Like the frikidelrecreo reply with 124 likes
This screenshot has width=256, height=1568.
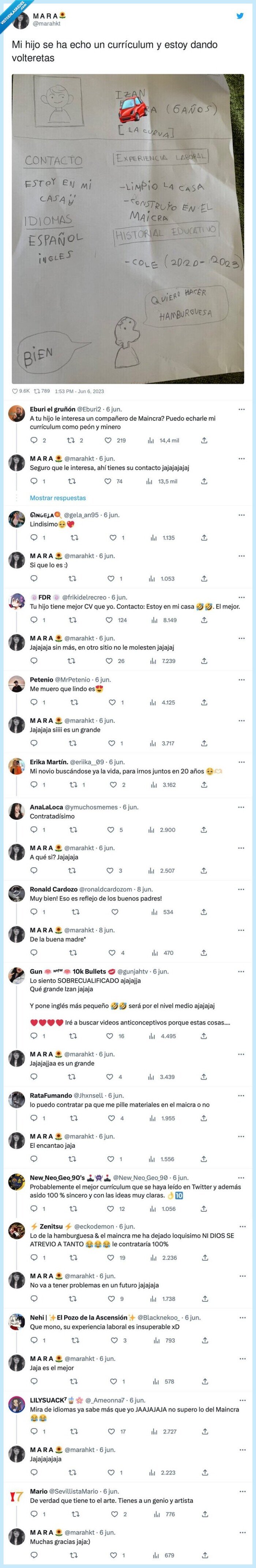(x=109, y=620)
